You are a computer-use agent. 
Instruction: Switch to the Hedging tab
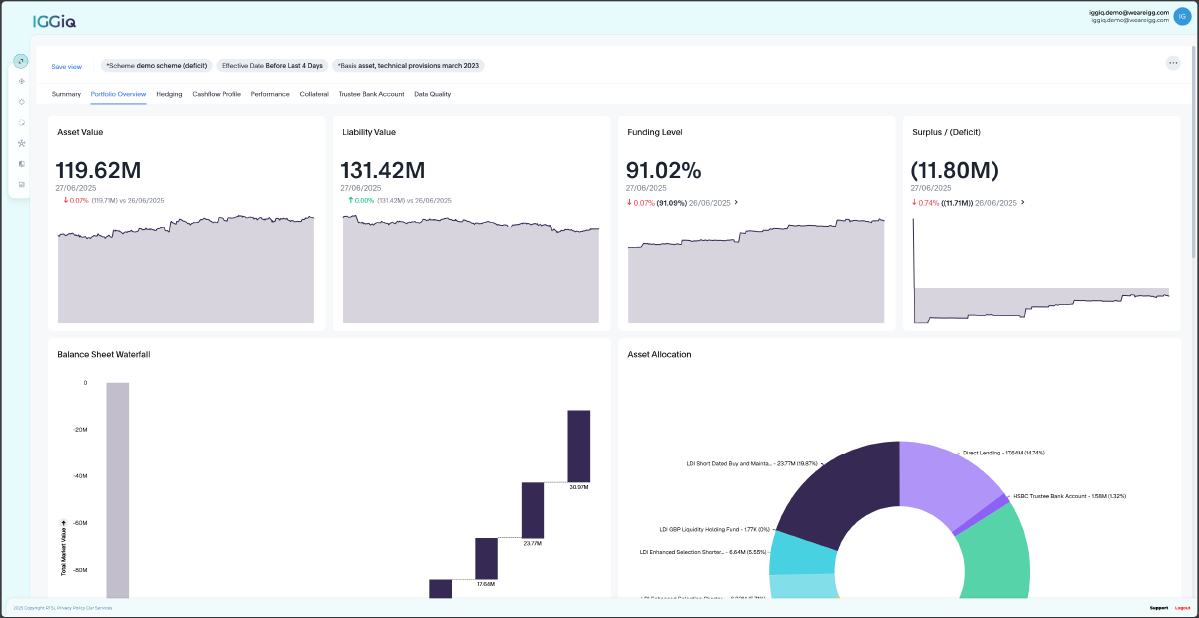169,94
